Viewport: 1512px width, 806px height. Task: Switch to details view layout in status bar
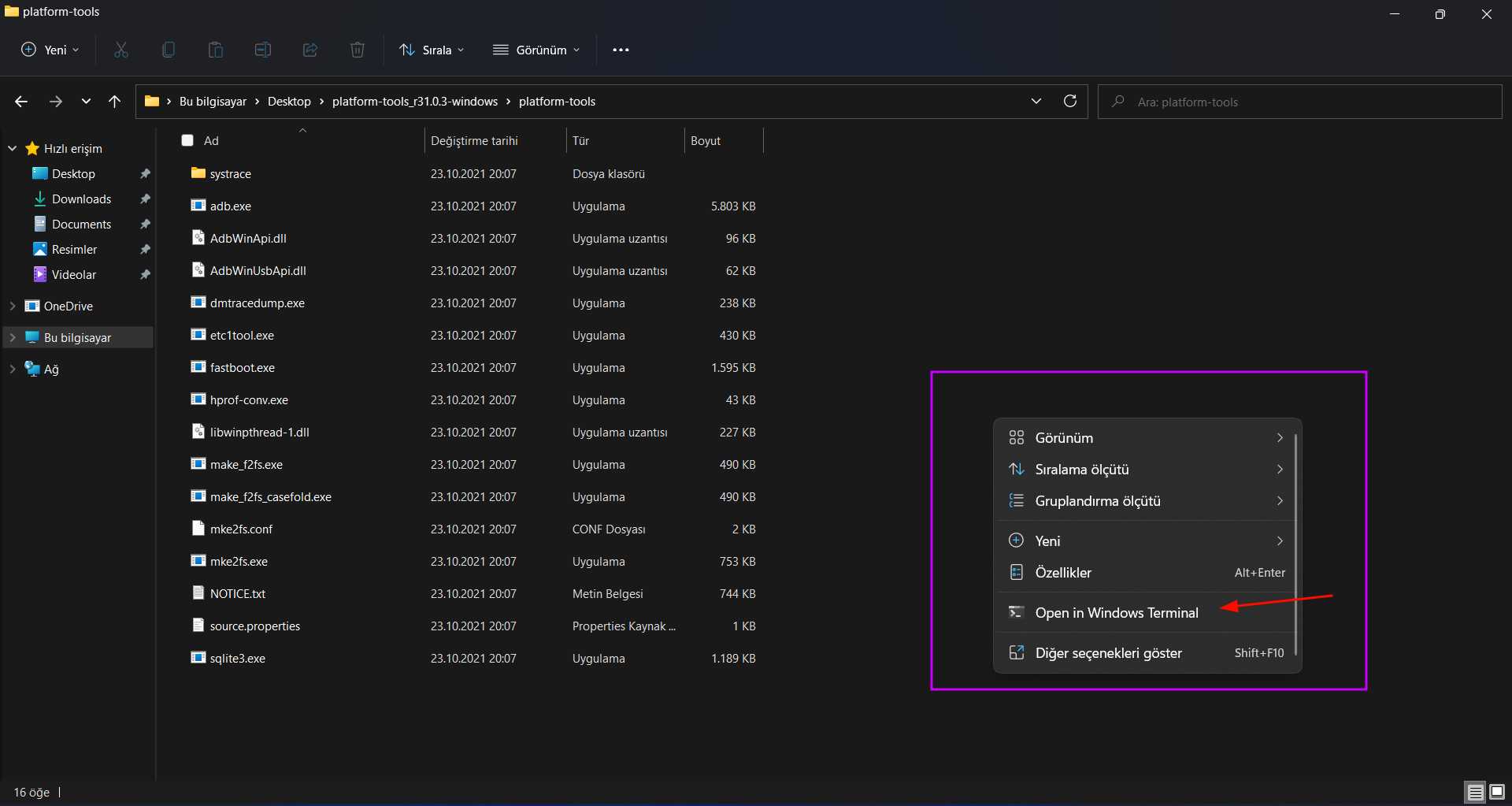1475,792
